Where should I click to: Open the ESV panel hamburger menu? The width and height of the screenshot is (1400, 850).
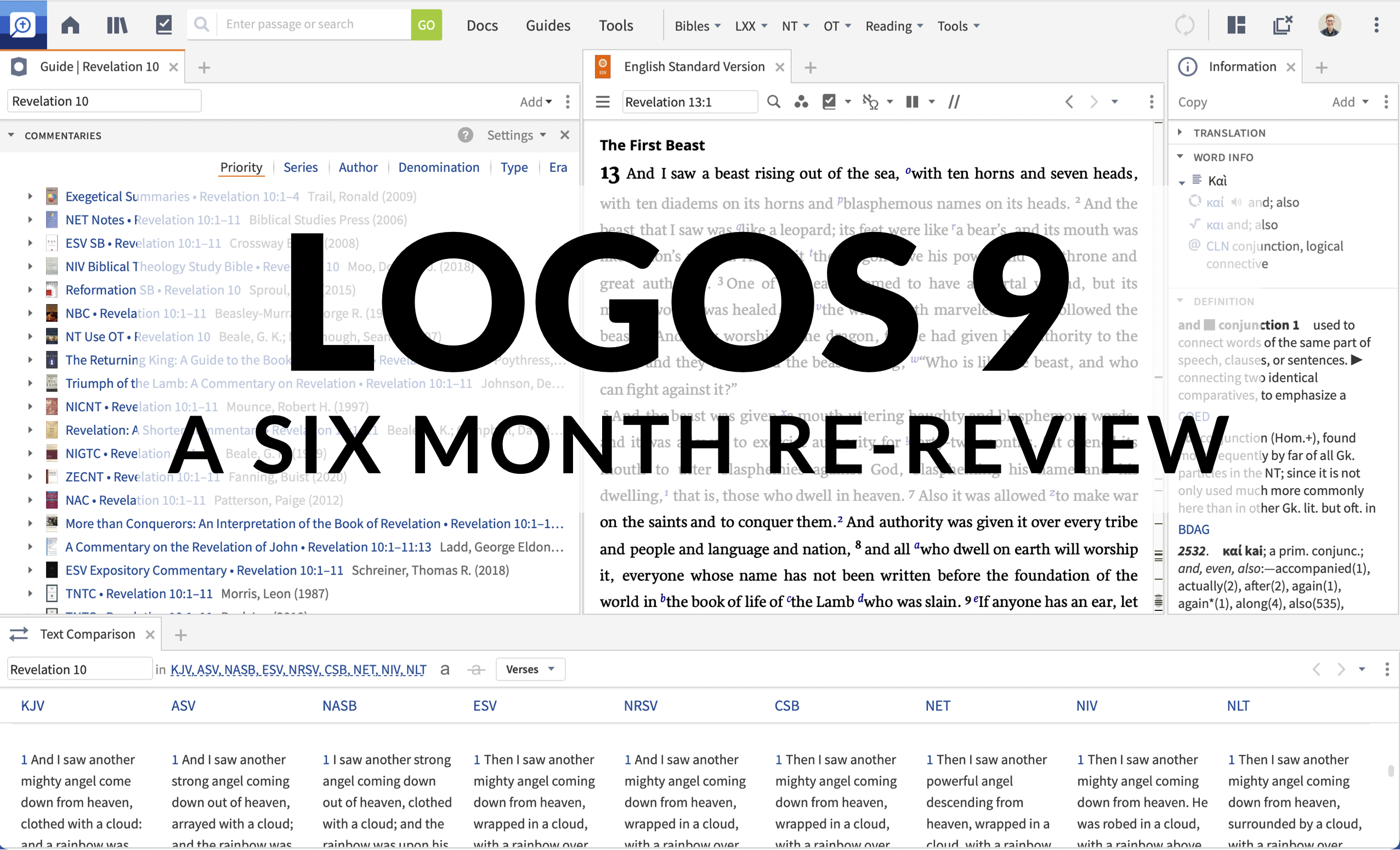point(602,101)
